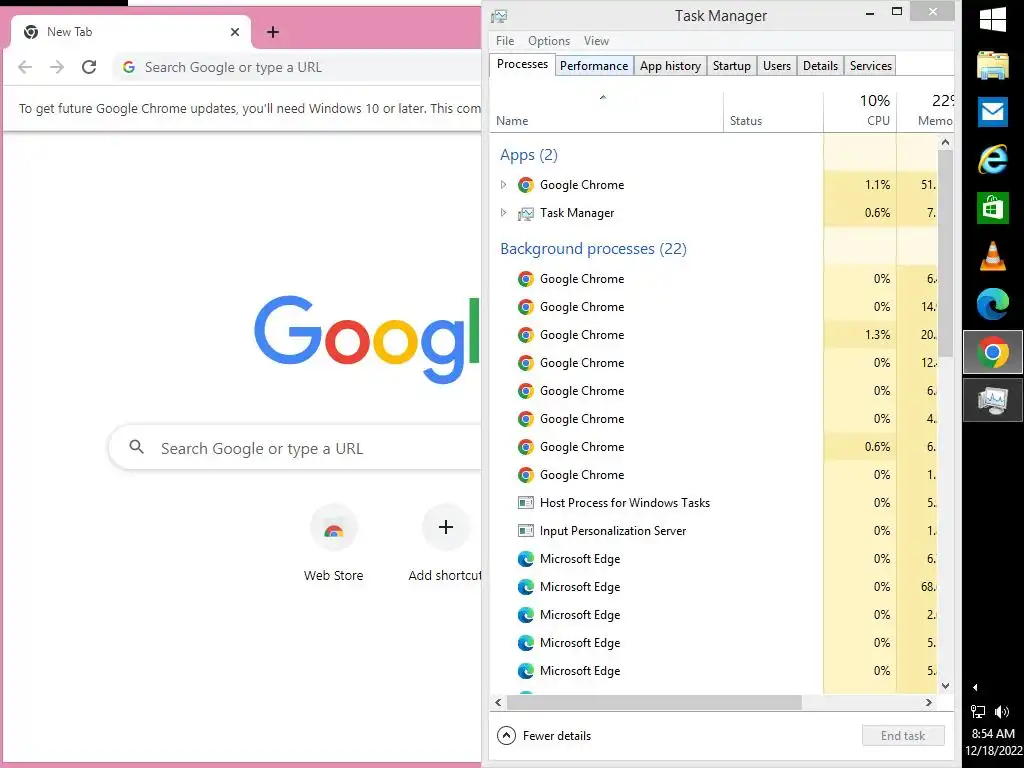Close the New Tab tab in Chrome
Image resolution: width=1024 pixels, height=768 pixels.
coord(235,32)
